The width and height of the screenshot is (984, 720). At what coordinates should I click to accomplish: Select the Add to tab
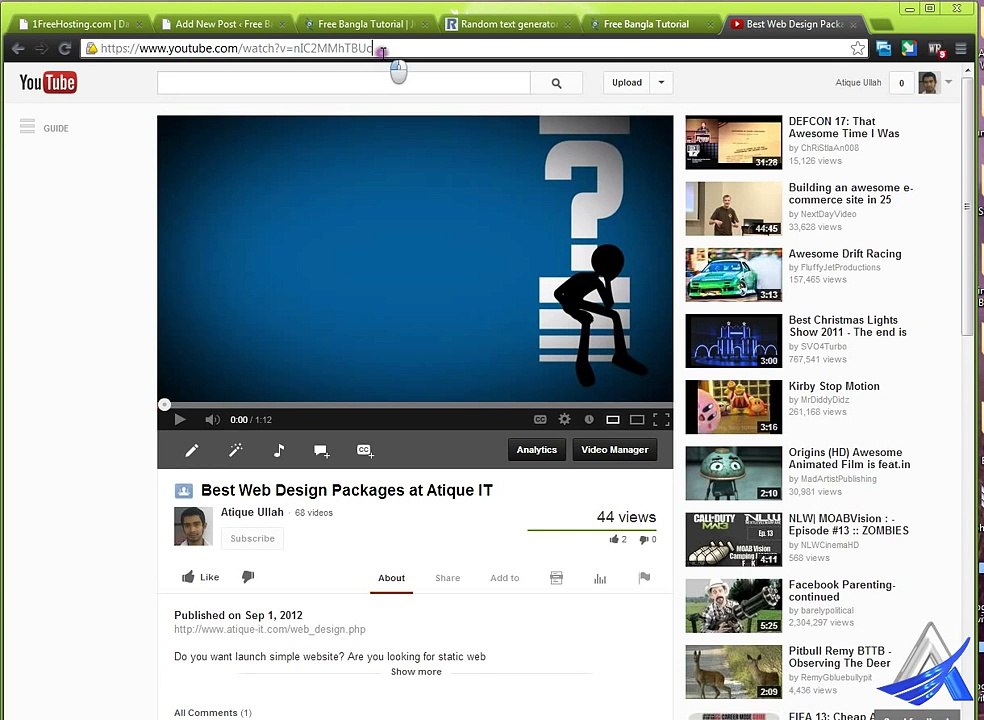[x=505, y=578]
